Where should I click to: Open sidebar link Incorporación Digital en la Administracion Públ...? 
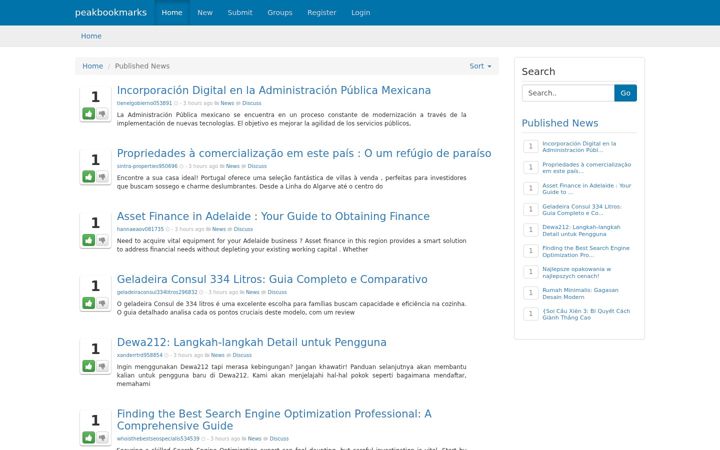(x=579, y=146)
